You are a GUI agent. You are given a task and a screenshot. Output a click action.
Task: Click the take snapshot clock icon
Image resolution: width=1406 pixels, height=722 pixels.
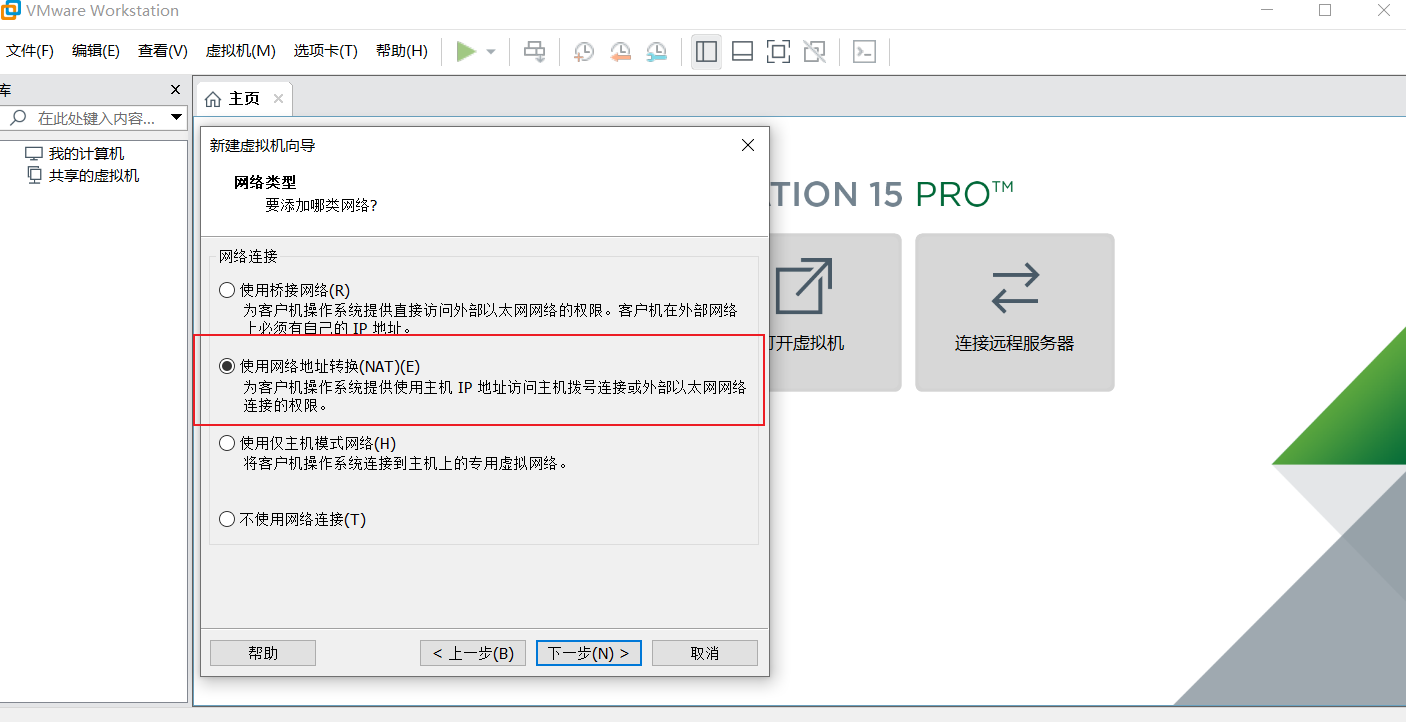[584, 52]
